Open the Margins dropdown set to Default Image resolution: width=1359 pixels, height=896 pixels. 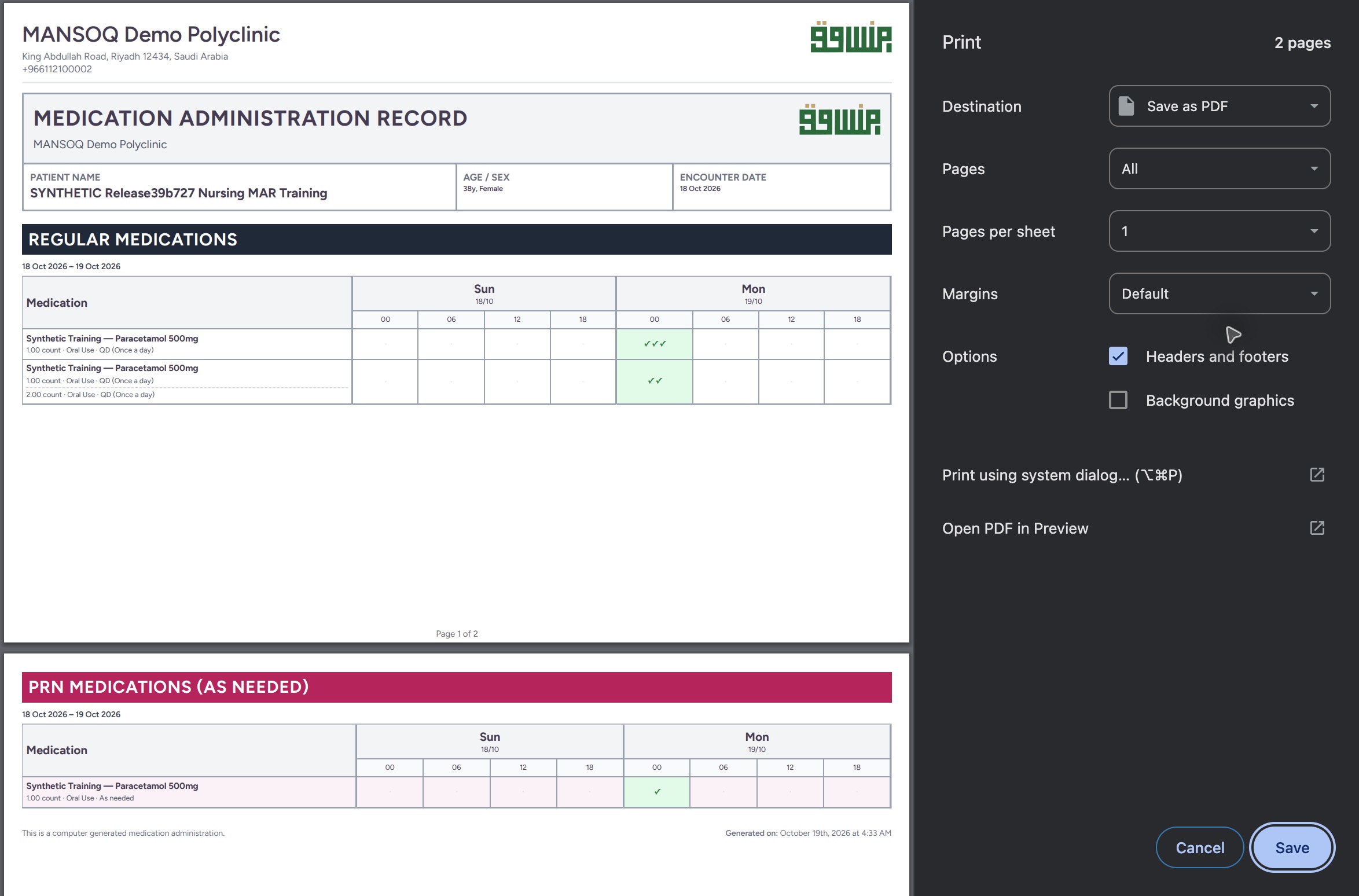(1220, 293)
